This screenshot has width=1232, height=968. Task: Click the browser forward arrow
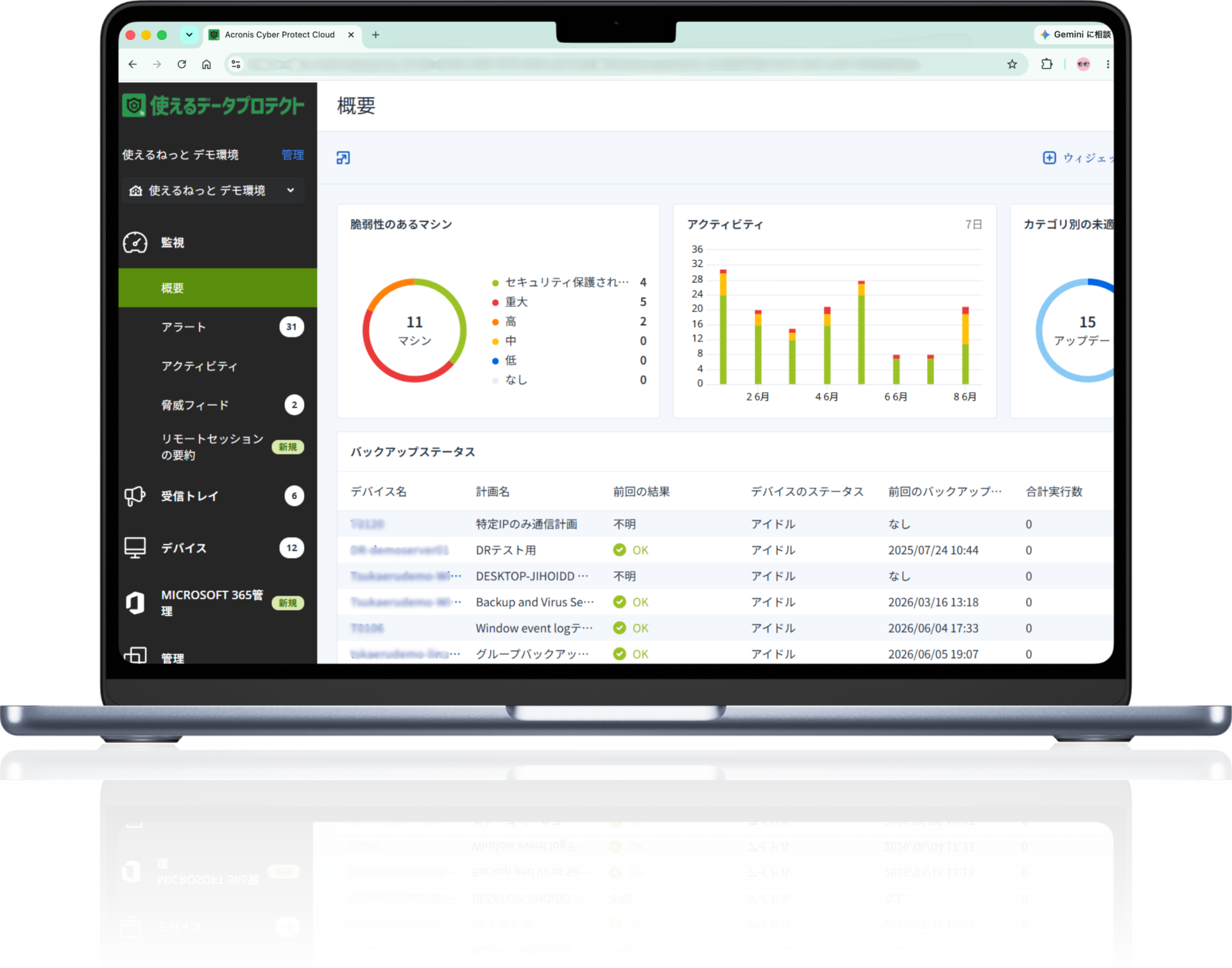[x=157, y=64]
